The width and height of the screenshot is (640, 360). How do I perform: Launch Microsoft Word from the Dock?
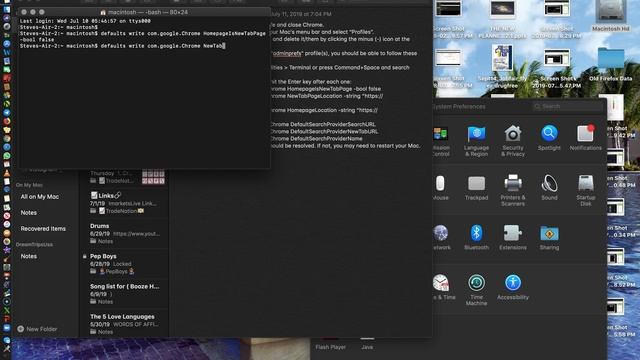(7, 52)
